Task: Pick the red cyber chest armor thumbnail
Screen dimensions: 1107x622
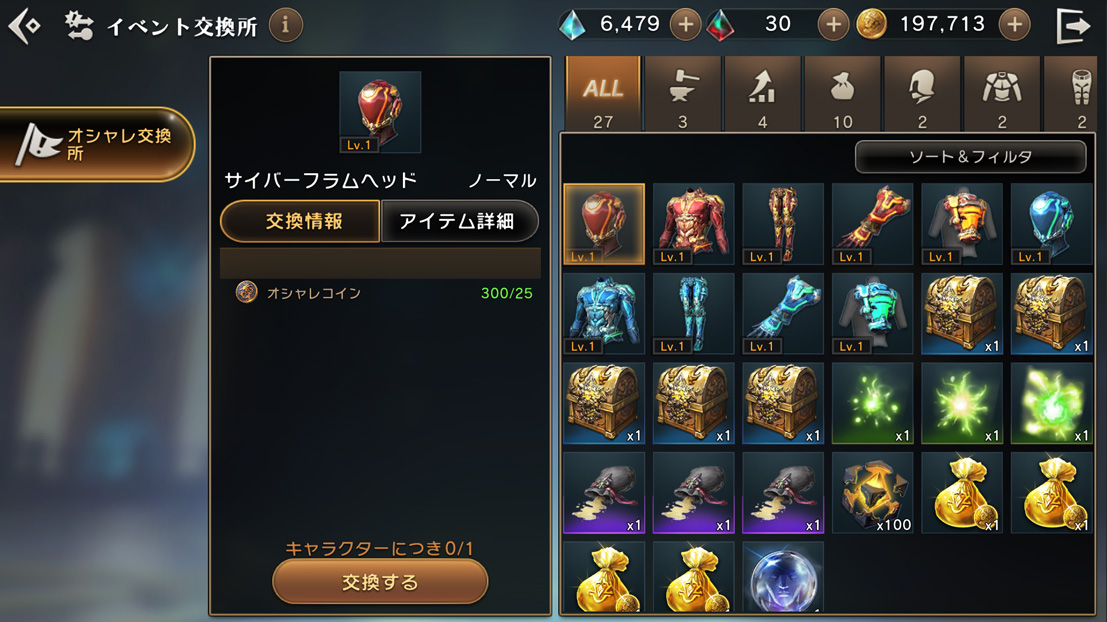Action: point(693,224)
